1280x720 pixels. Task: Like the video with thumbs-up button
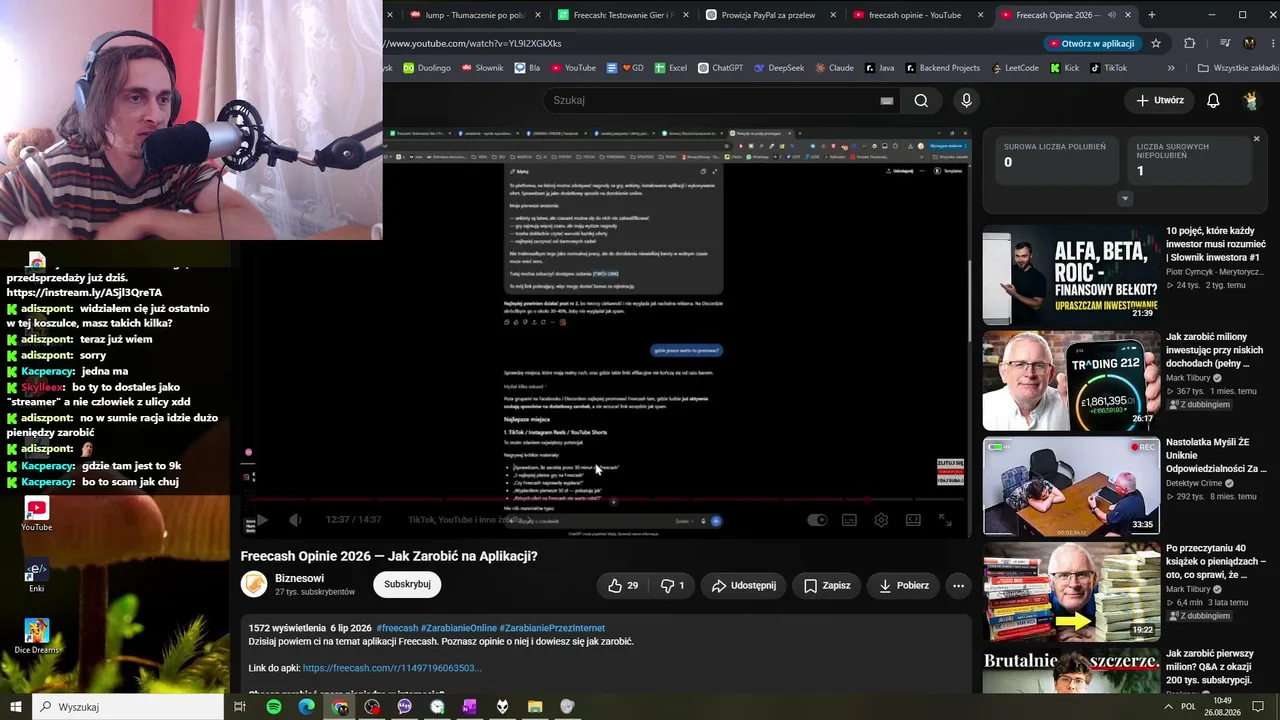(x=623, y=585)
